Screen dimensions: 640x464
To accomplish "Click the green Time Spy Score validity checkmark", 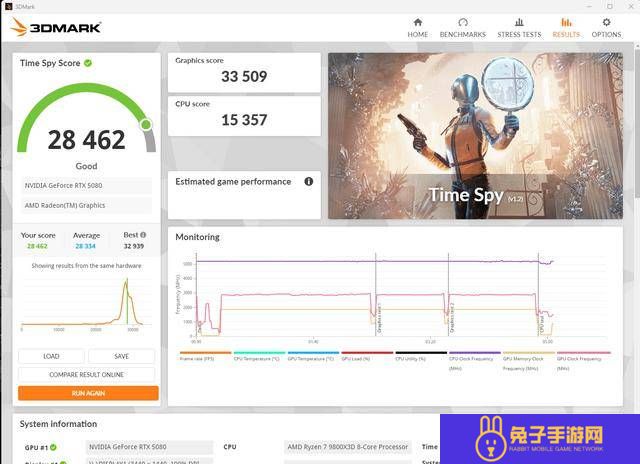I will (88, 63).
